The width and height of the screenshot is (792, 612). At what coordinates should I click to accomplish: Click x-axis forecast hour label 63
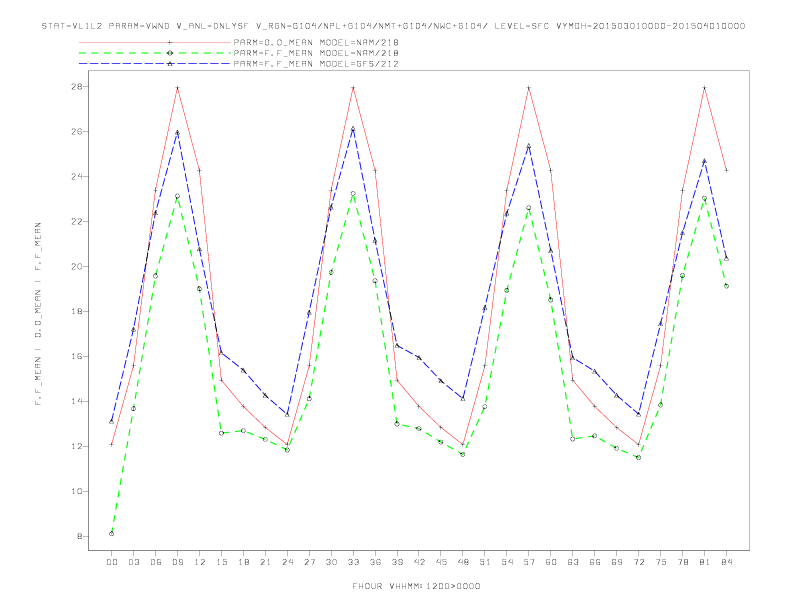[573, 562]
